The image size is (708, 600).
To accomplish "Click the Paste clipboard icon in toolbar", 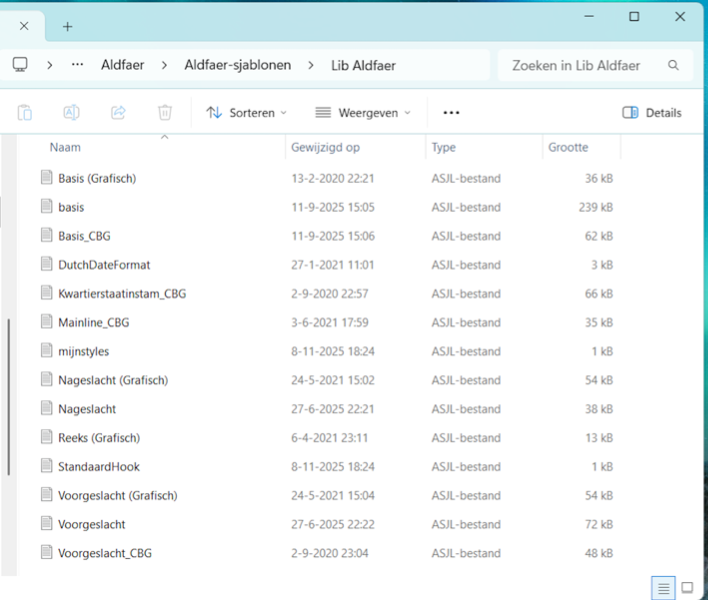I will click(25, 113).
